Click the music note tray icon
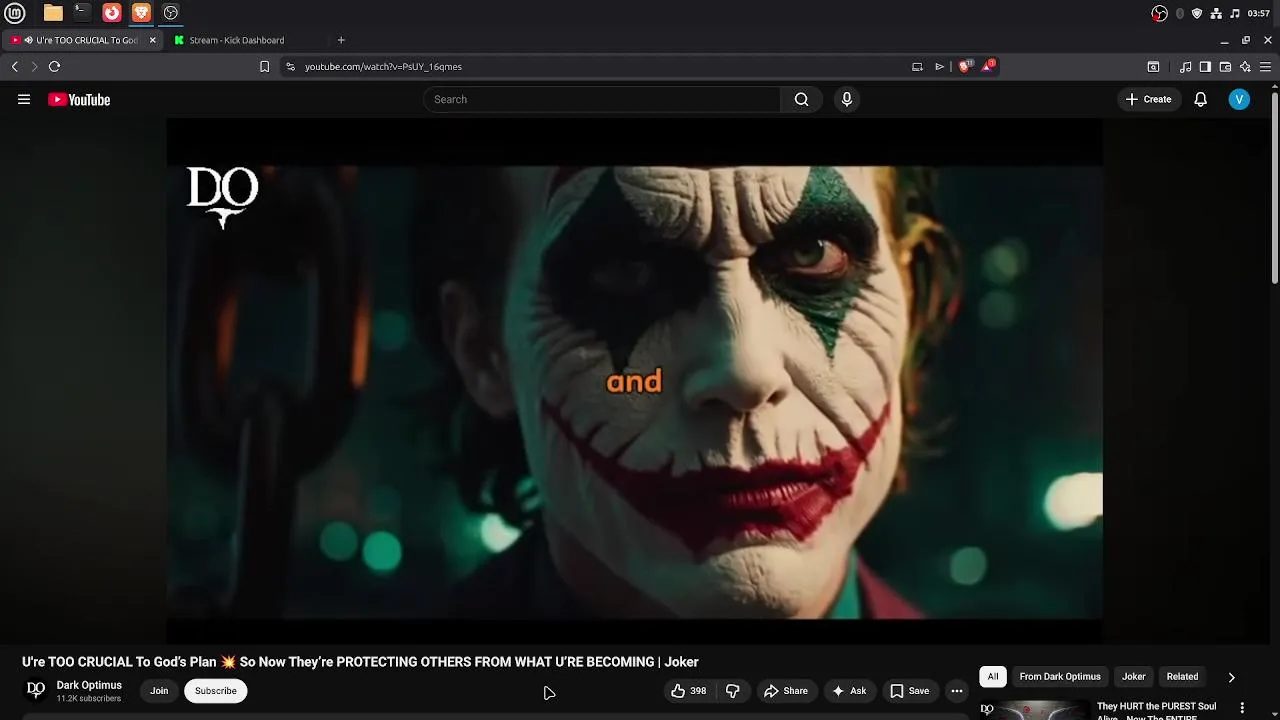The height and width of the screenshot is (720, 1280). (x=1235, y=13)
